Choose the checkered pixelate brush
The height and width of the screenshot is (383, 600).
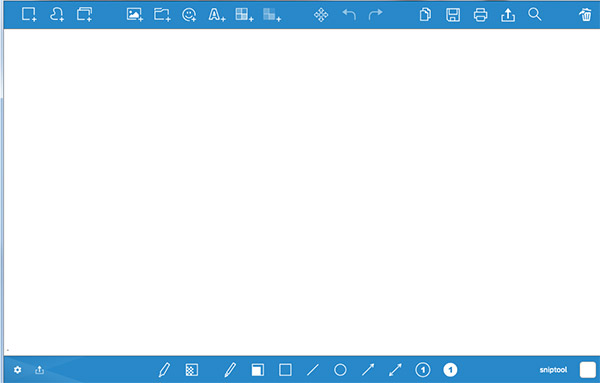click(x=192, y=370)
